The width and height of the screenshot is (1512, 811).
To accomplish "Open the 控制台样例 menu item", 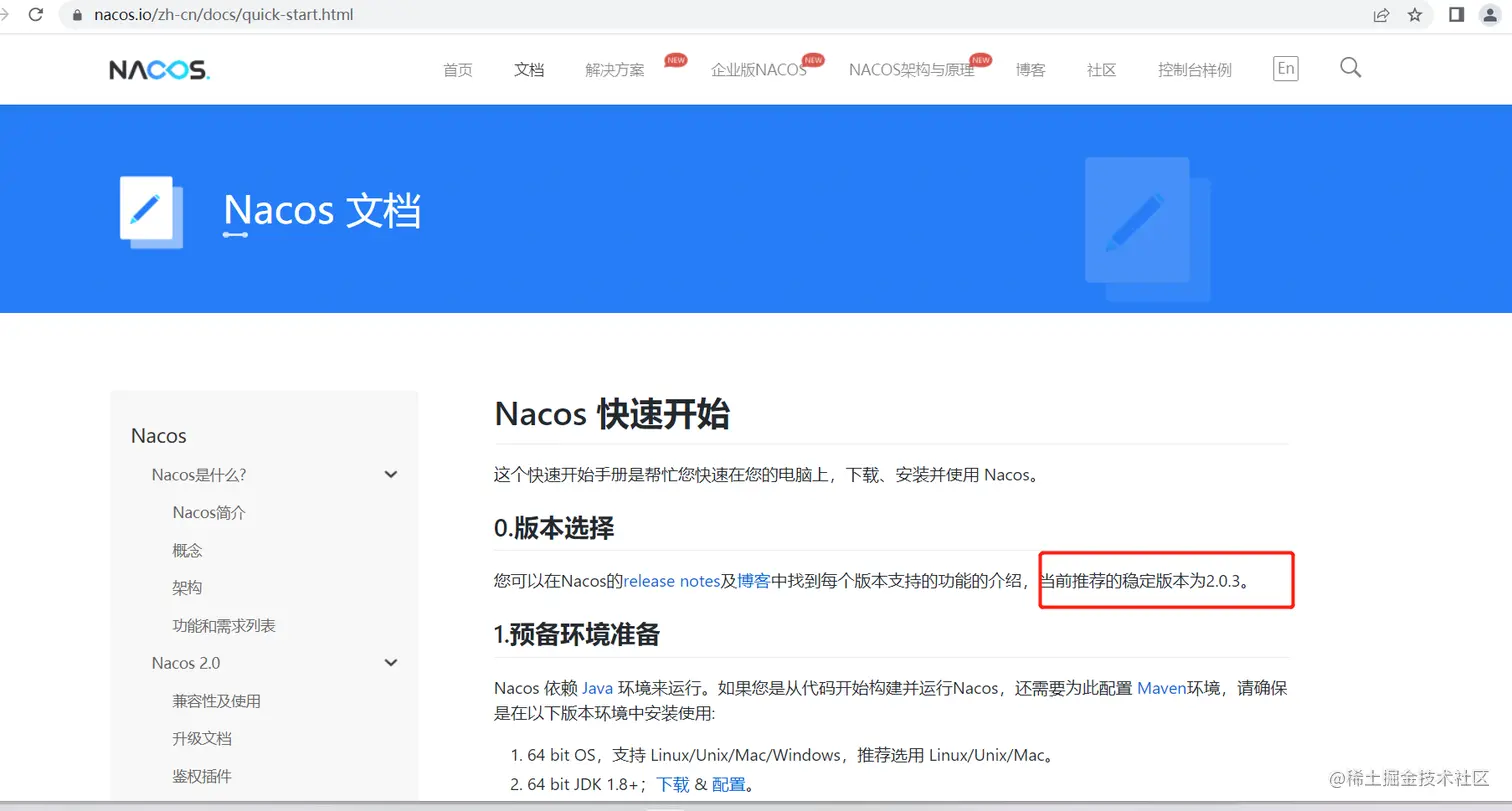I will click(x=1195, y=70).
